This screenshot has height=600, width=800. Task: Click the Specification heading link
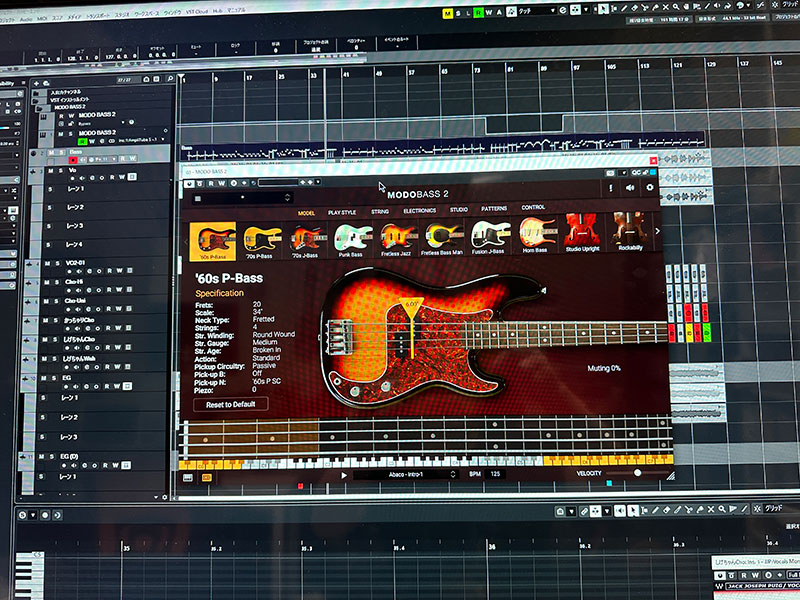pyautogui.click(x=219, y=293)
